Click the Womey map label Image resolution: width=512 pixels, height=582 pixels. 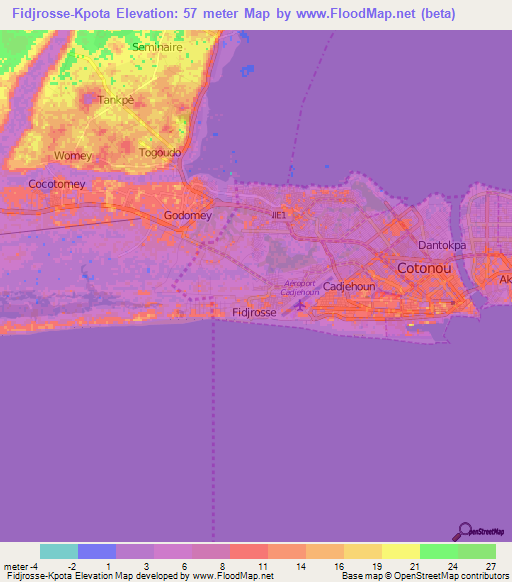coord(73,155)
